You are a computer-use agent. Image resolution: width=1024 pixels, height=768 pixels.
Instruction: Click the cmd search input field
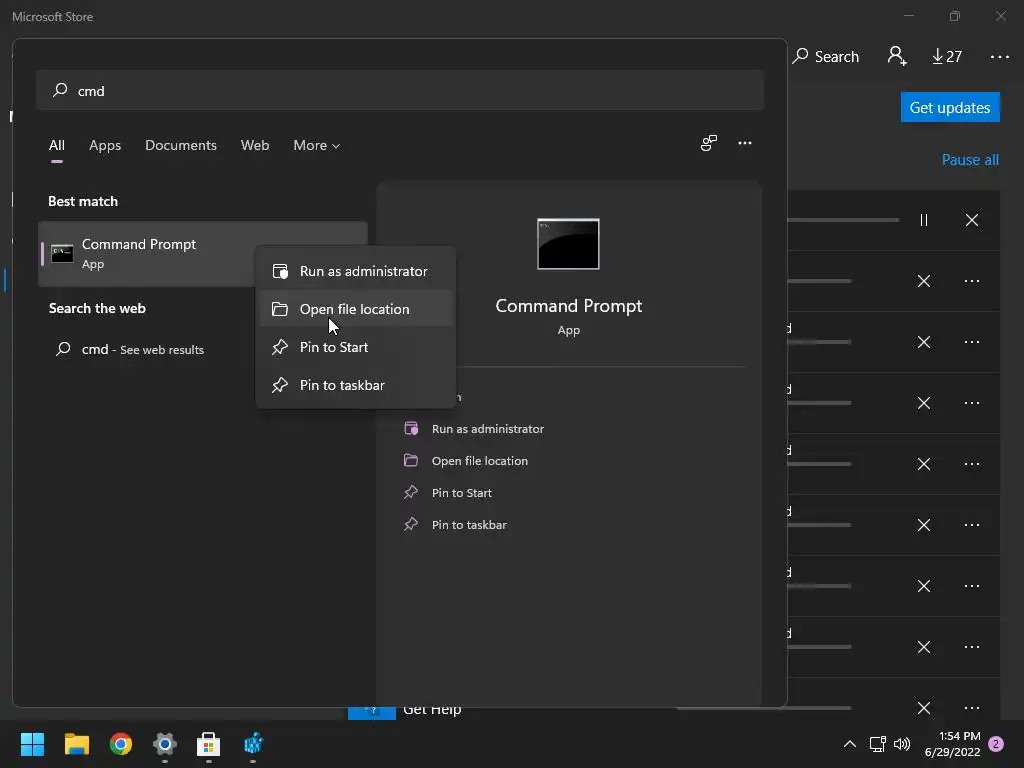tap(400, 90)
